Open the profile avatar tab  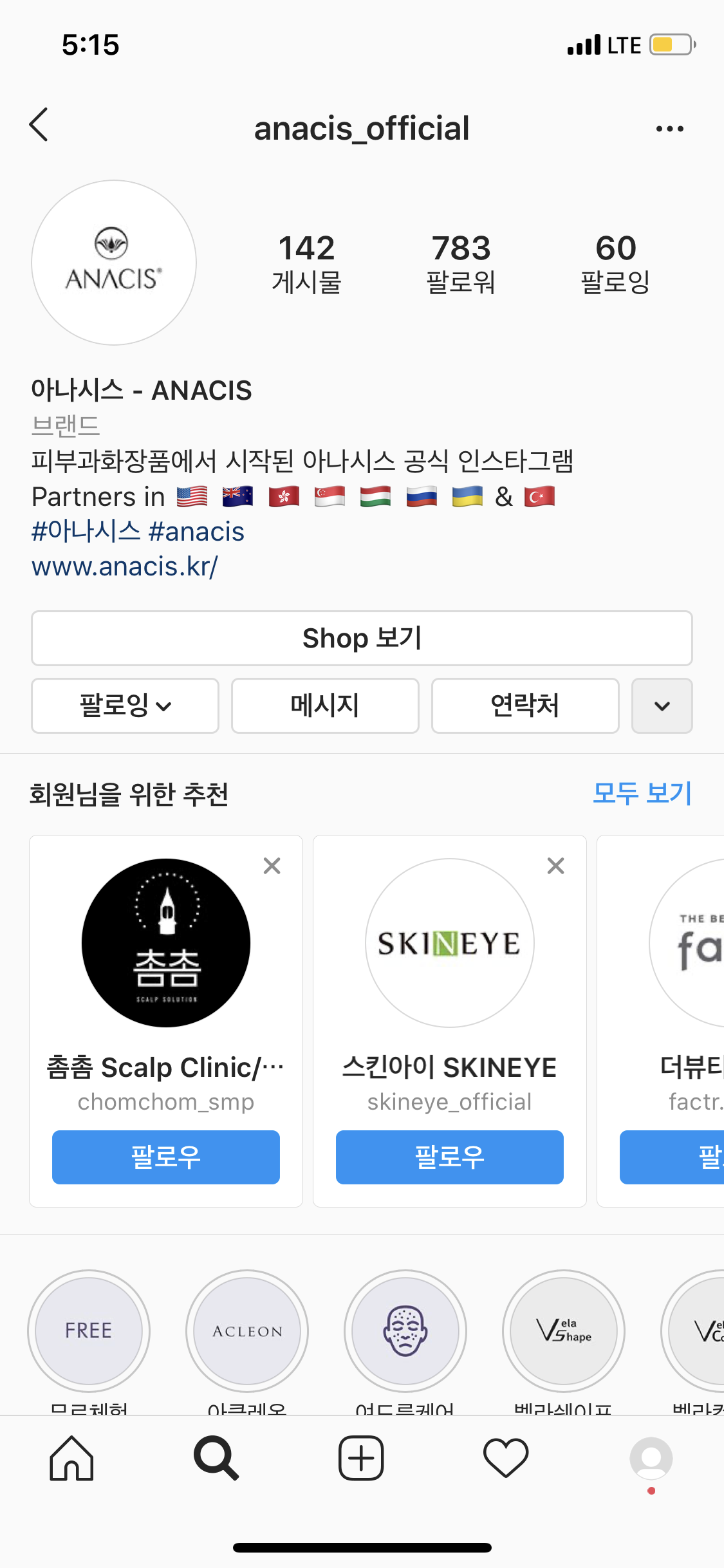click(651, 1459)
